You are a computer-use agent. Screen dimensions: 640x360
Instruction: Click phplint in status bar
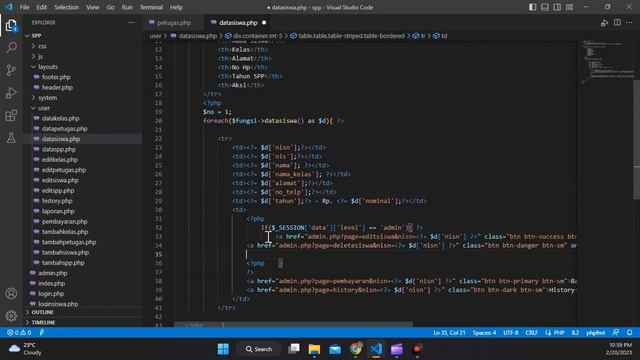click(x=596, y=333)
